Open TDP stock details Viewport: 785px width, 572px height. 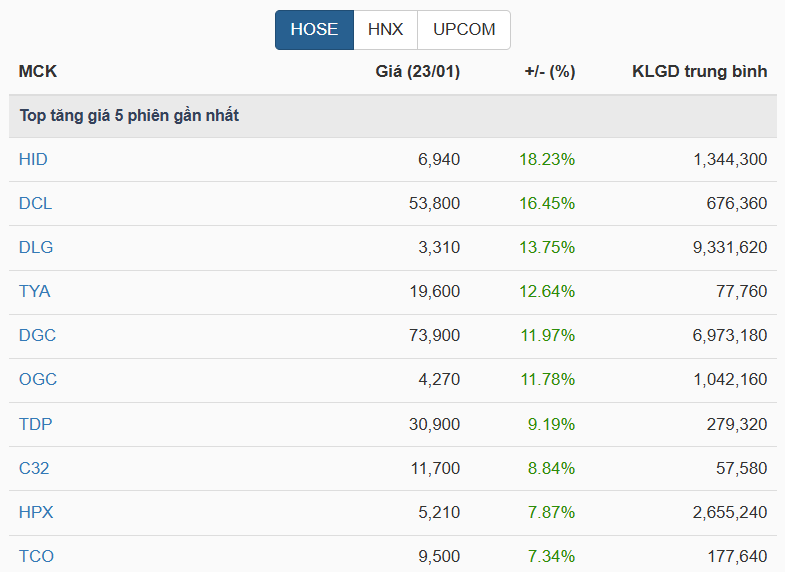click(35, 424)
